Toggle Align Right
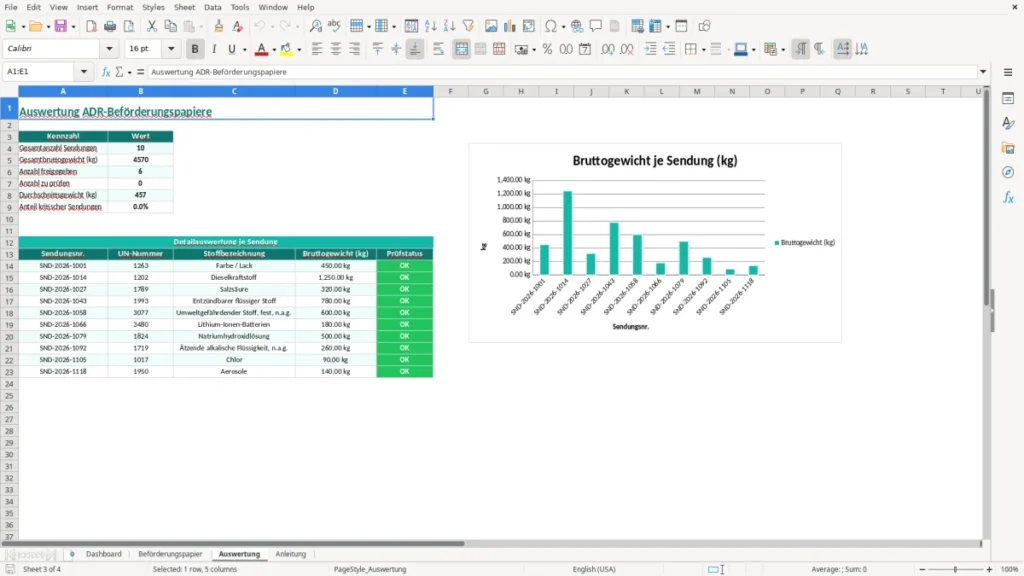This screenshot has width=1024, height=576. pyautogui.click(x=355, y=49)
